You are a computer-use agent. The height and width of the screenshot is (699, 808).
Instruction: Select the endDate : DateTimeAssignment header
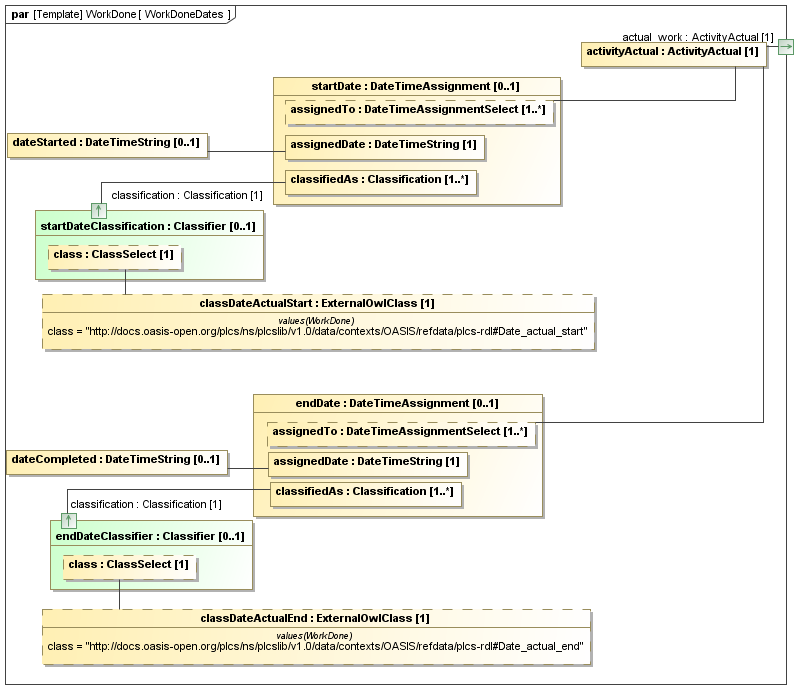point(397,403)
